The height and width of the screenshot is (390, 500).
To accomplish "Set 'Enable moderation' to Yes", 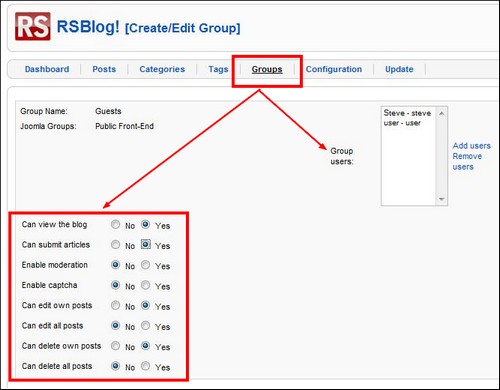I will tap(145, 265).
